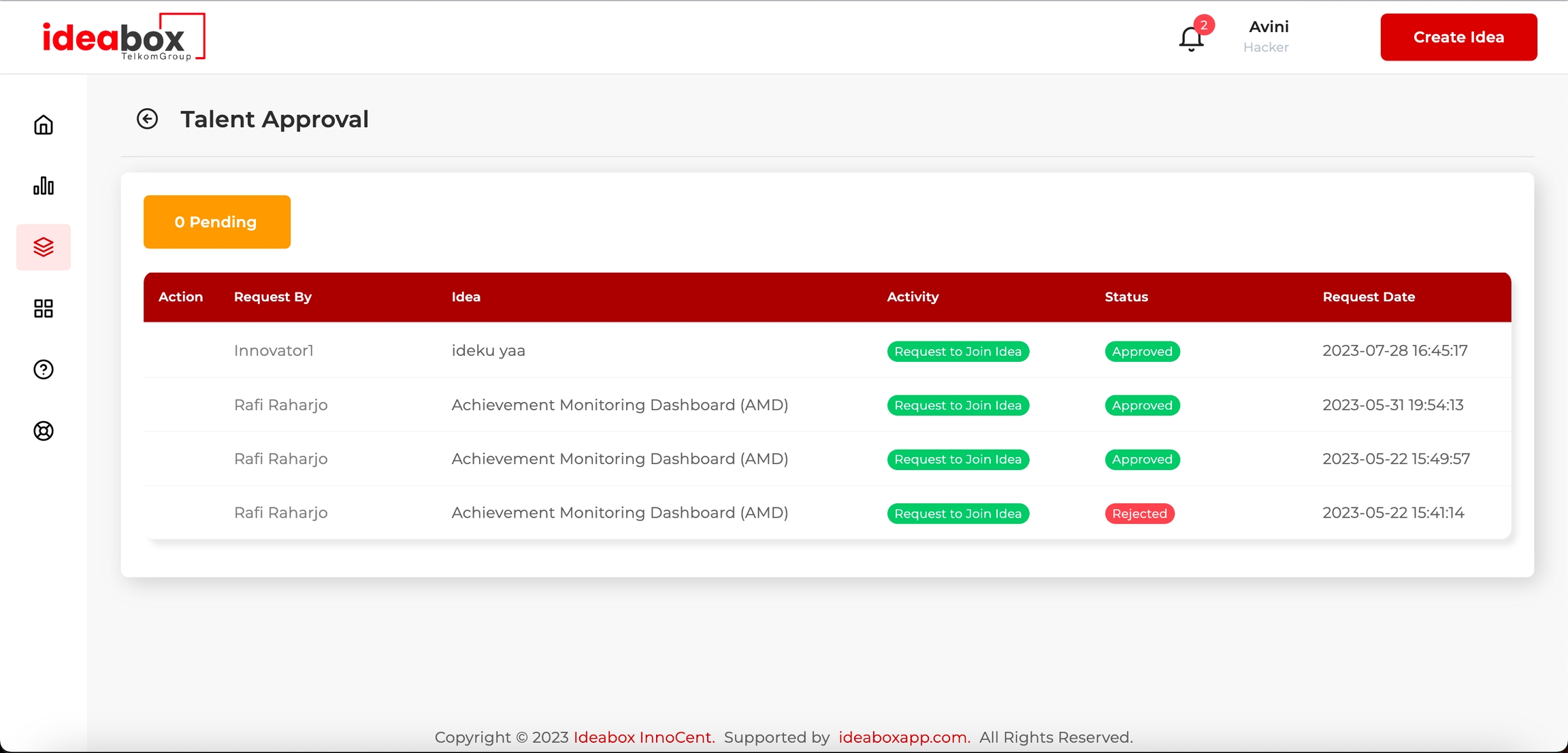
Task: Open the bar chart statistics icon
Action: pos(44,186)
